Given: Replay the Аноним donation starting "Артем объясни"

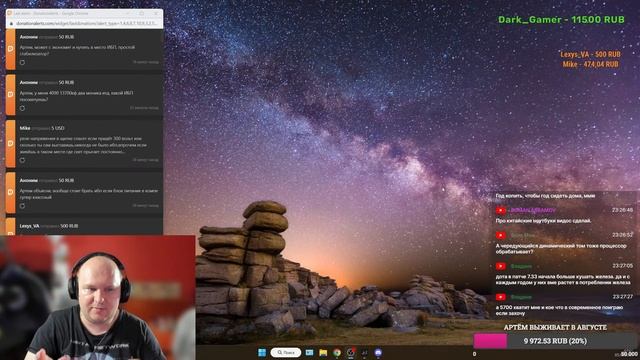Looking at the screenshot, I should point(22,206).
